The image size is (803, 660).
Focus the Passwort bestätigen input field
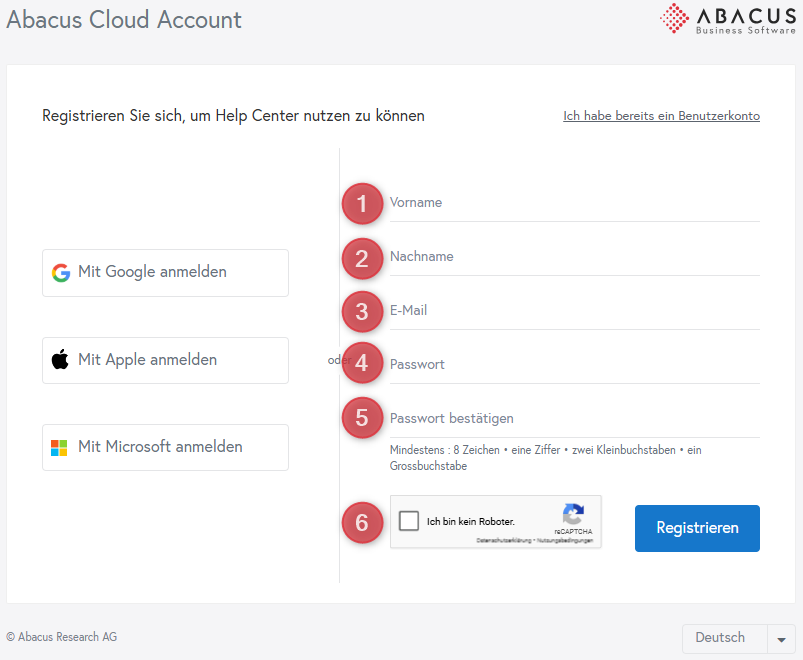pyautogui.click(x=575, y=419)
